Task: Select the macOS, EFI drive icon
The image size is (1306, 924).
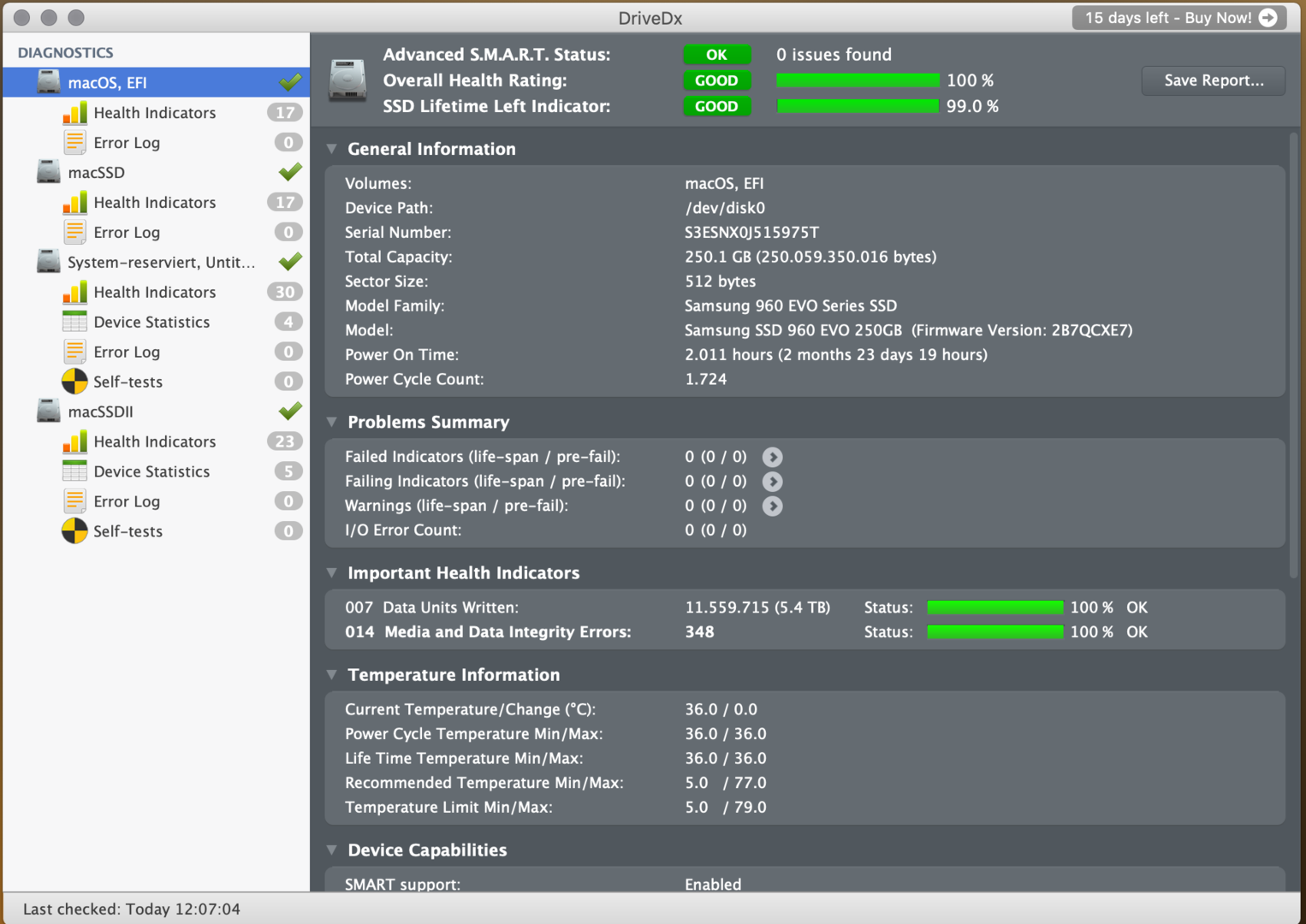Action: point(49,82)
